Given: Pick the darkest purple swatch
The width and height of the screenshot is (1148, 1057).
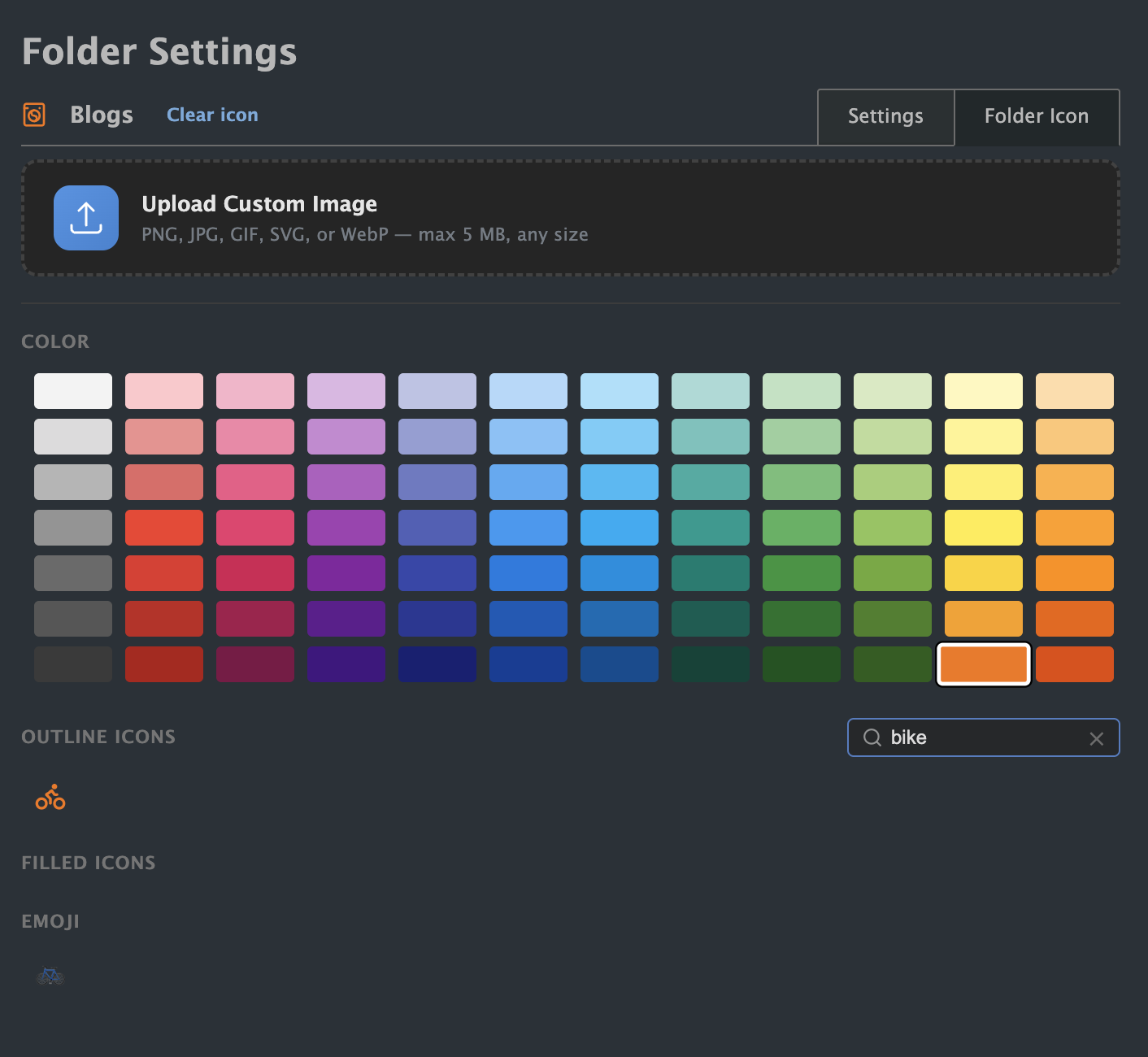Looking at the screenshot, I should point(346,664).
